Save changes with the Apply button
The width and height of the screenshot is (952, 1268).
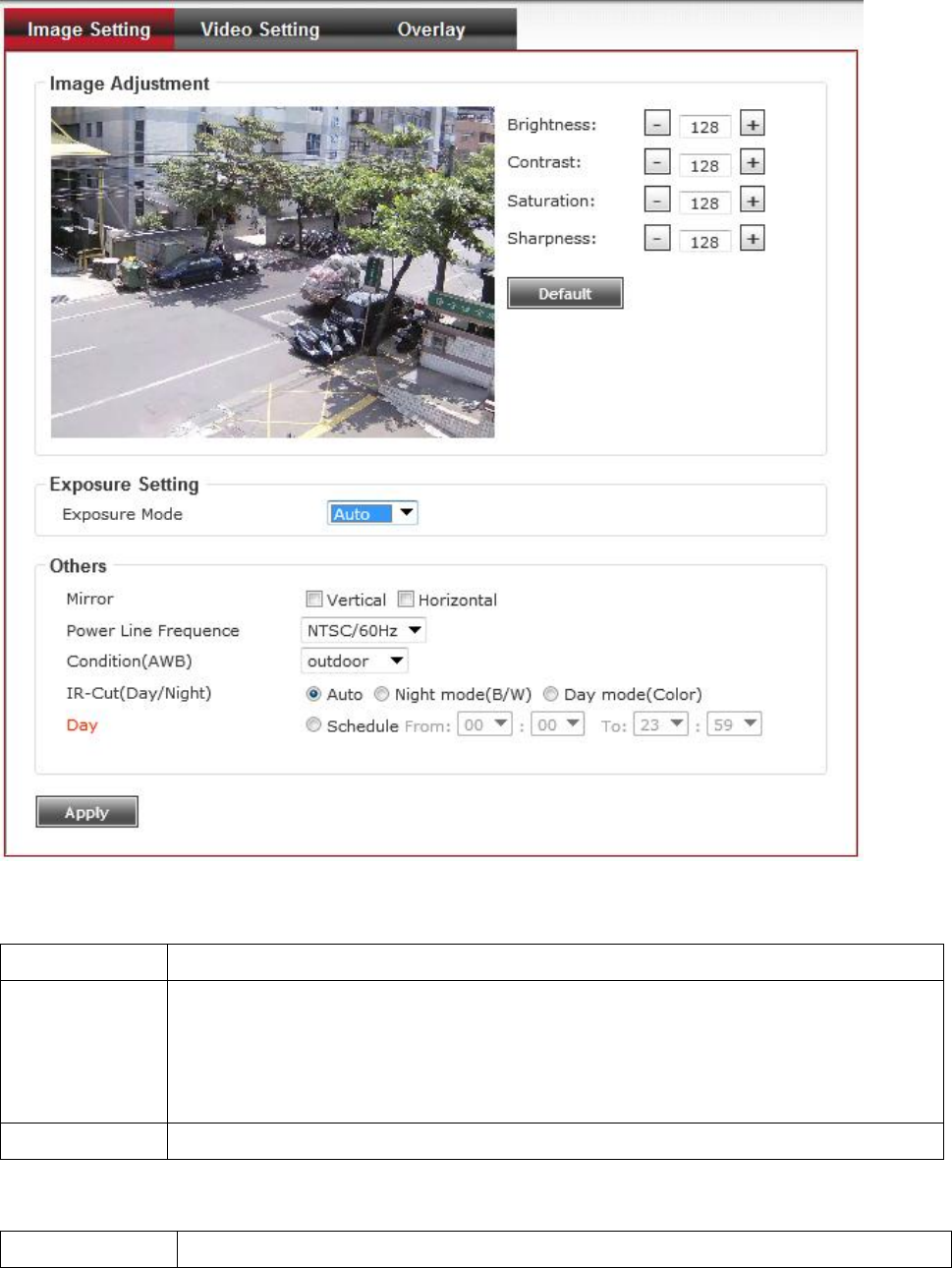pyautogui.click(x=86, y=812)
